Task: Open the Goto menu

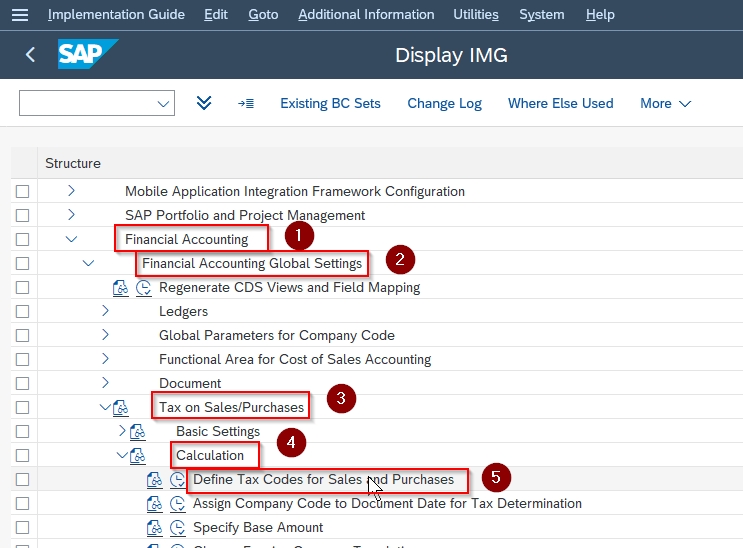Action: [x=263, y=15]
